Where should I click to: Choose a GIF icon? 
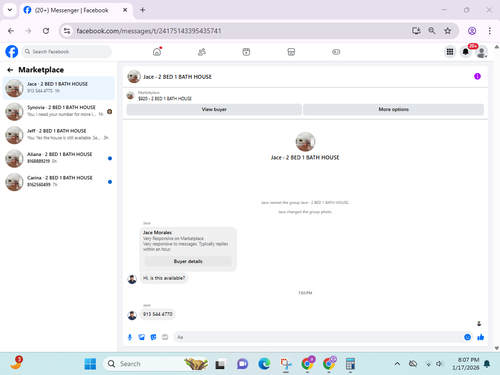(165, 337)
